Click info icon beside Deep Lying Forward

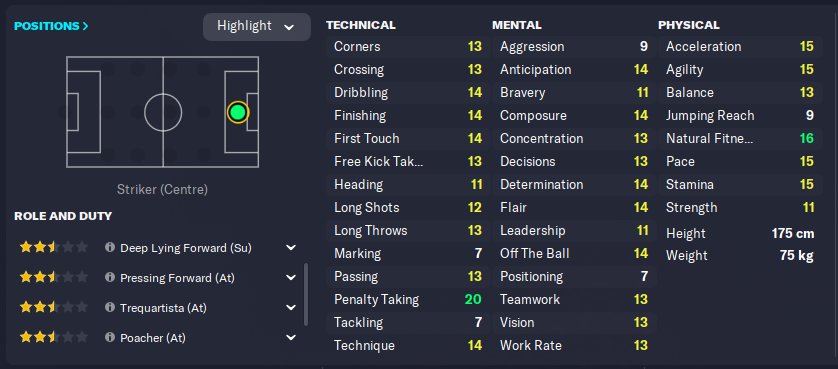[110, 248]
